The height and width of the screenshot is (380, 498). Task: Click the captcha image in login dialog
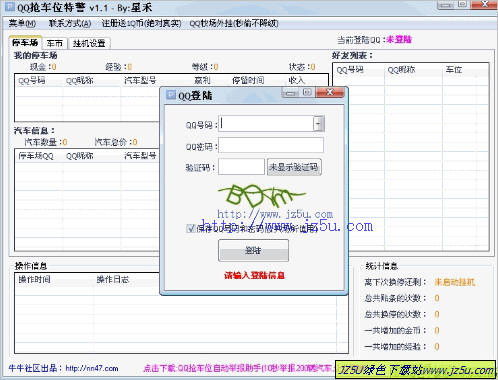click(x=262, y=196)
